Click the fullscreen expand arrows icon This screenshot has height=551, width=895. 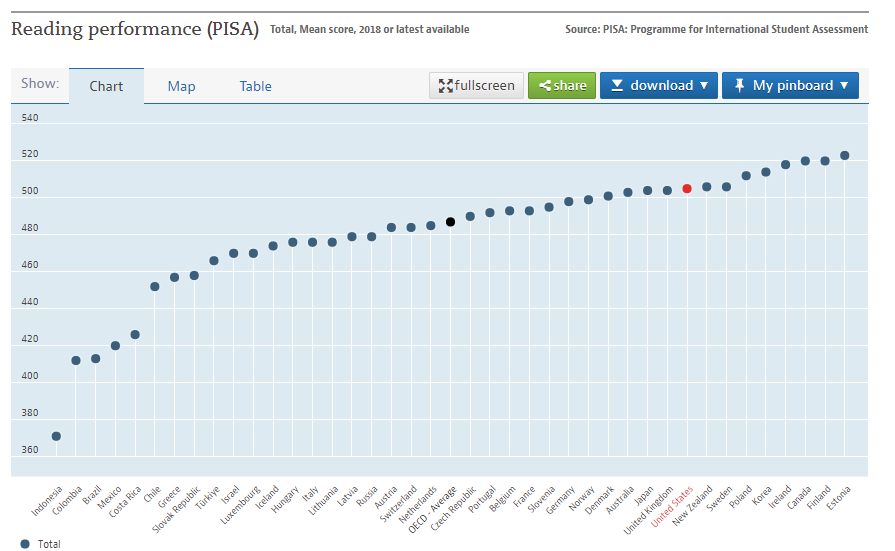point(445,86)
